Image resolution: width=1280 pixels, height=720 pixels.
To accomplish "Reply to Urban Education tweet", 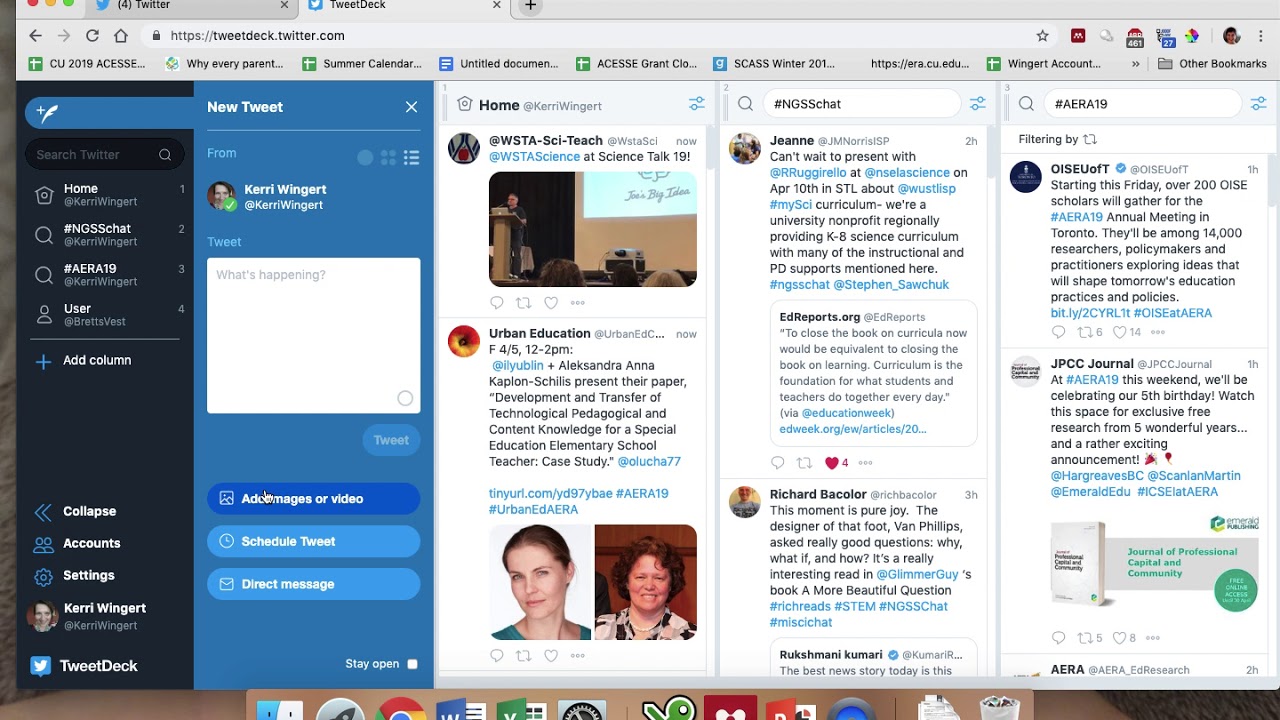I will pyautogui.click(x=497, y=656).
